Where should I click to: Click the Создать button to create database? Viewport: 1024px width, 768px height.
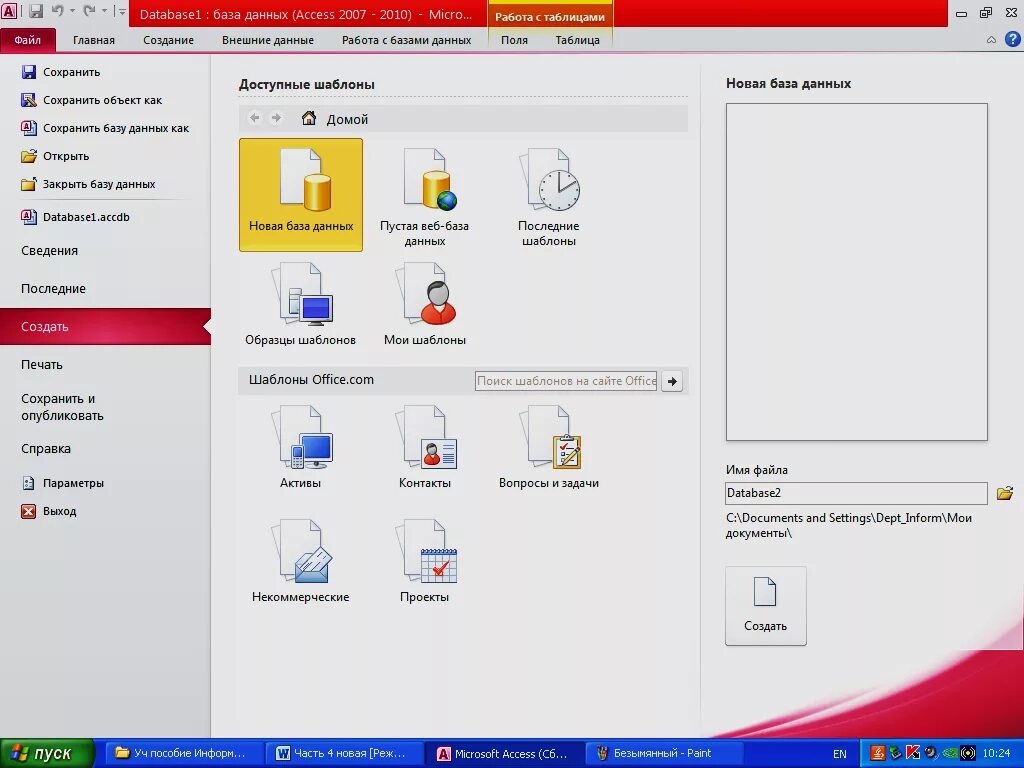(765, 606)
